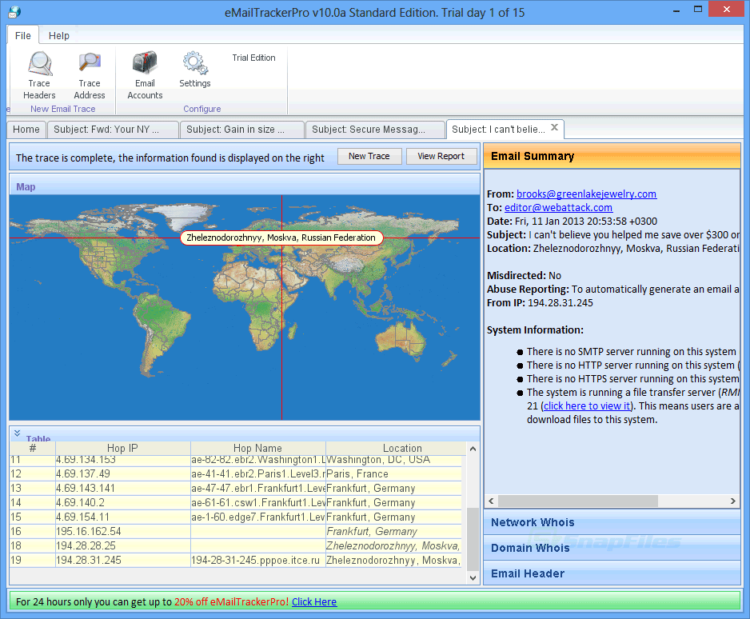The width and height of the screenshot is (750, 619).
Task: Select hop row 4.69.154.11
Action: tap(236, 517)
